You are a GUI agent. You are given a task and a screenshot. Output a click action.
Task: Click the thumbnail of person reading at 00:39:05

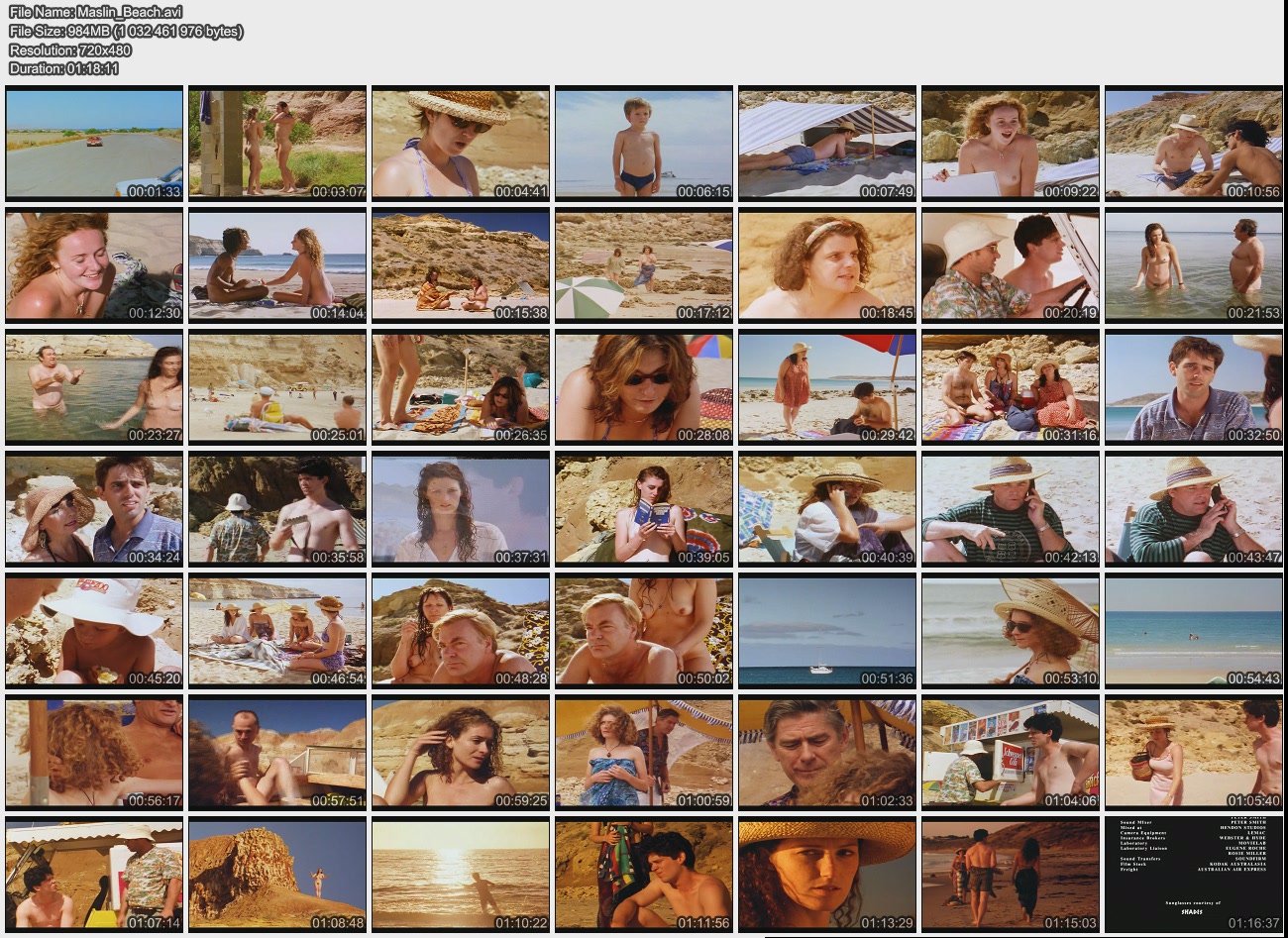tap(644, 509)
